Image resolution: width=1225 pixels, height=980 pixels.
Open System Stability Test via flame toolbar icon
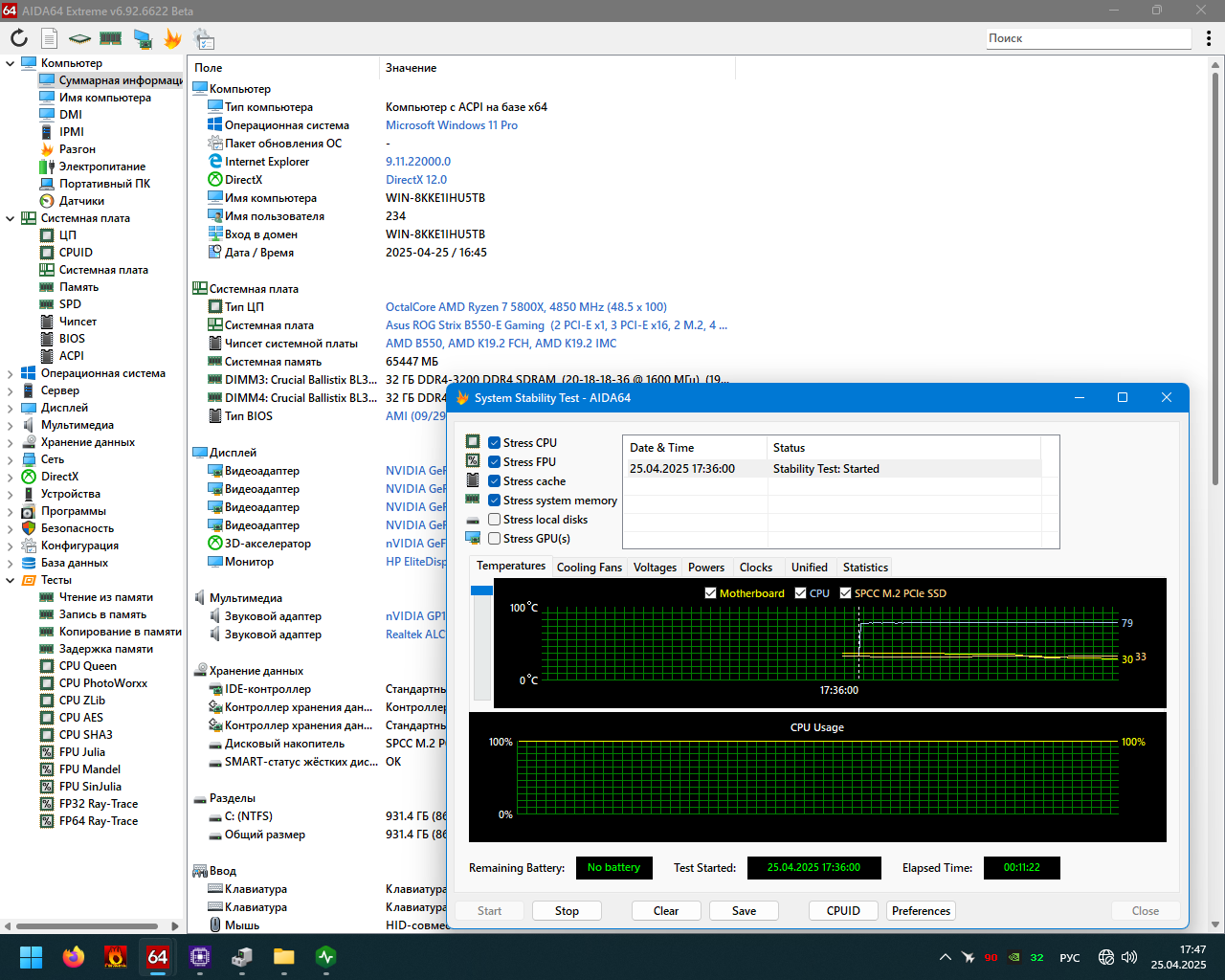coord(172,38)
